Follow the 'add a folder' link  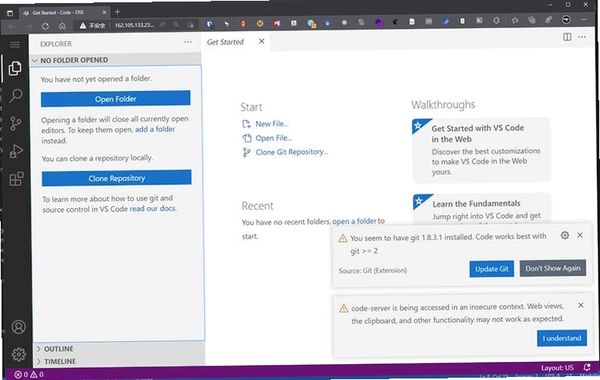[155, 129]
